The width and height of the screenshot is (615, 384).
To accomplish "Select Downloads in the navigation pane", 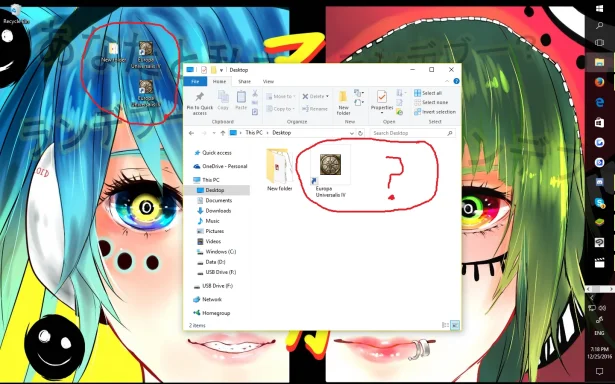I will [x=218, y=211].
